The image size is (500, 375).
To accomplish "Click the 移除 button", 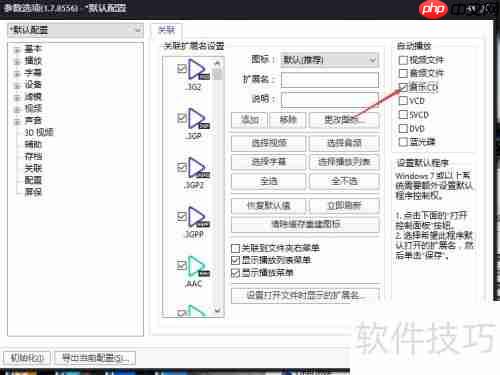I will pyautogui.click(x=288, y=120).
